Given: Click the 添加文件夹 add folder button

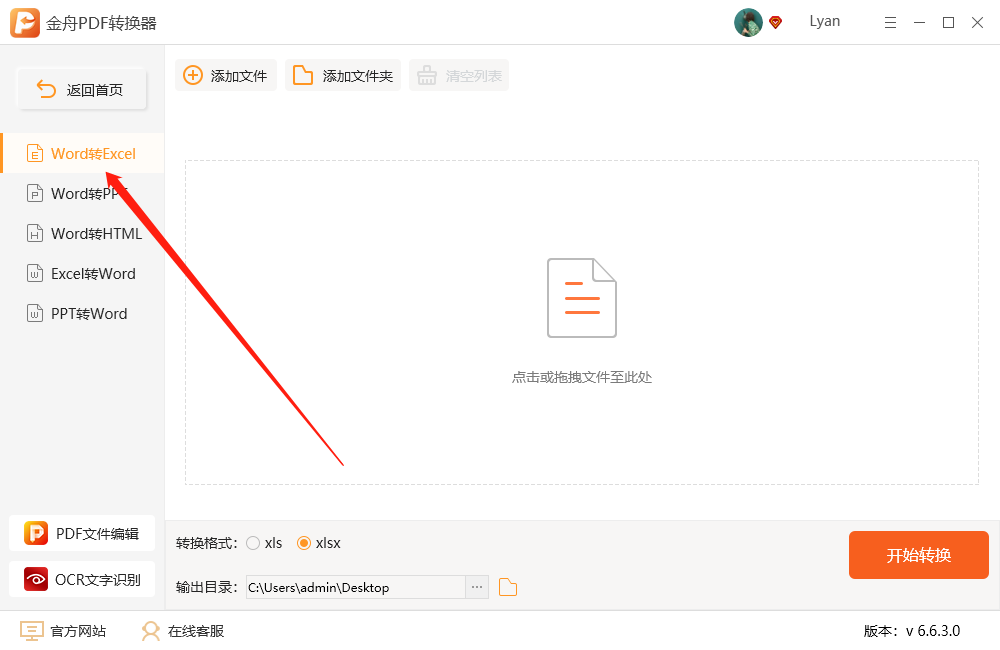Looking at the screenshot, I should point(343,75).
